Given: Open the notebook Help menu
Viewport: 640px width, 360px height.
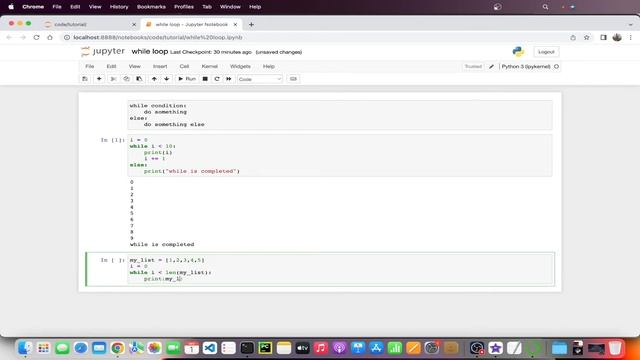Looking at the screenshot, I should (x=269, y=66).
